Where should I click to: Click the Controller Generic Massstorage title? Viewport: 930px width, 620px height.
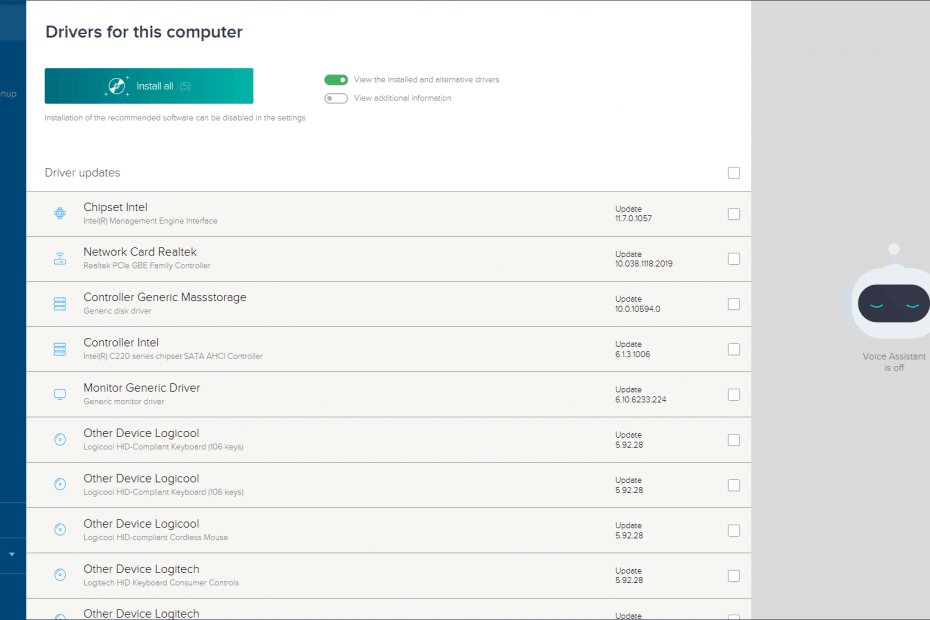[x=164, y=297]
